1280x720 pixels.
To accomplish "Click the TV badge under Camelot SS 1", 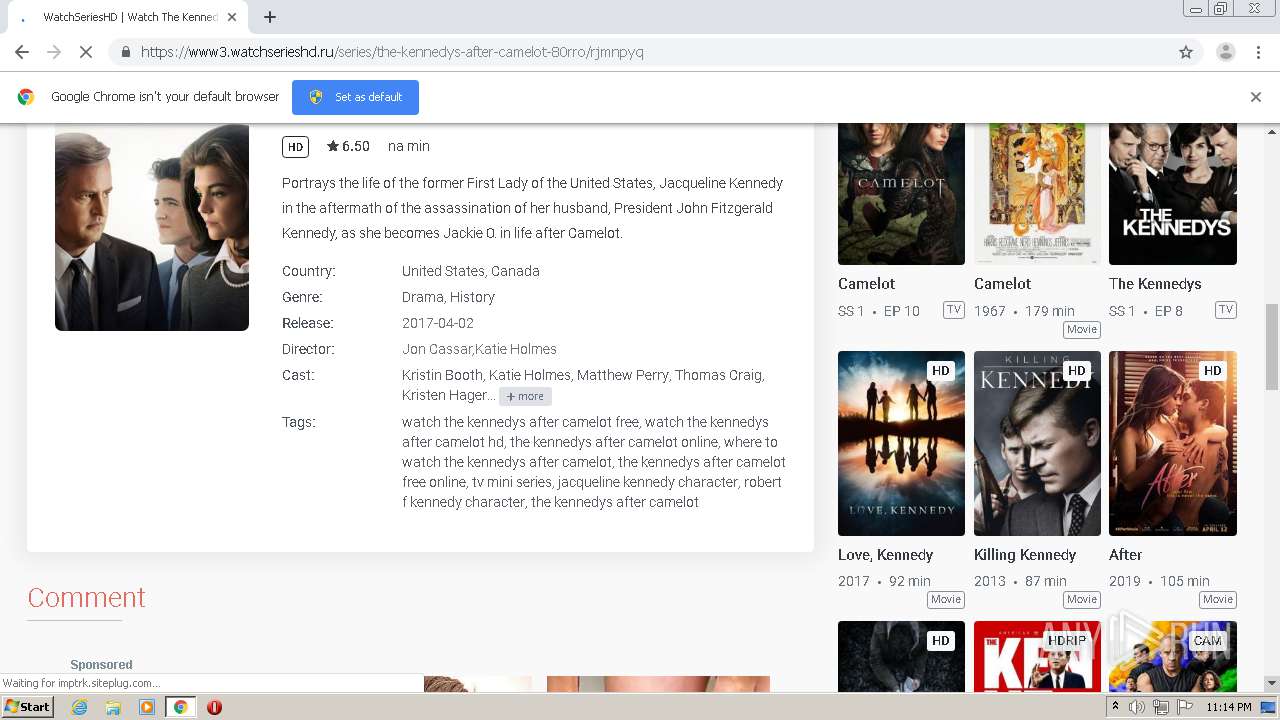I will click(954, 310).
